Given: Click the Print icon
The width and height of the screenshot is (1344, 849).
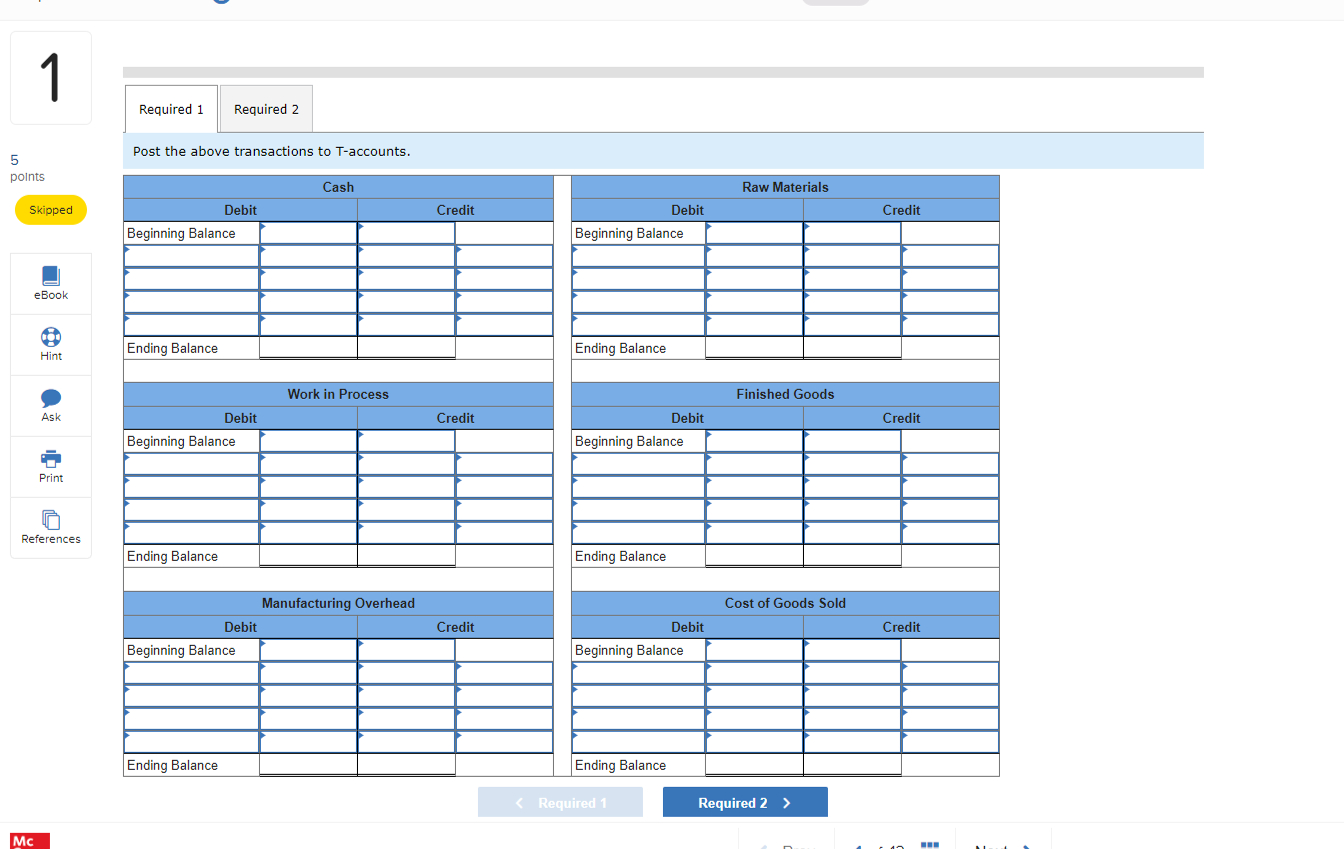Looking at the screenshot, I should click(51, 458).
